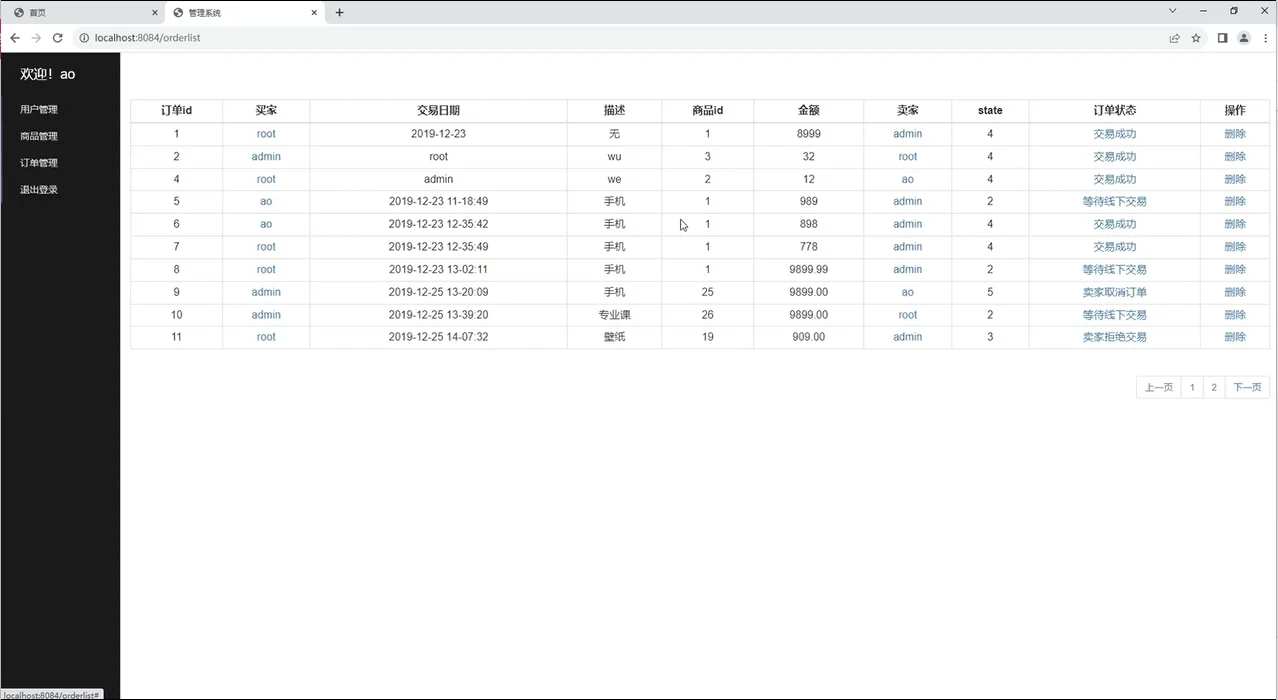The height and width of the screenshot is (700, 1278).
Task: Delete order 4 with 删除 link
Action: click(x=1235, y=179)
